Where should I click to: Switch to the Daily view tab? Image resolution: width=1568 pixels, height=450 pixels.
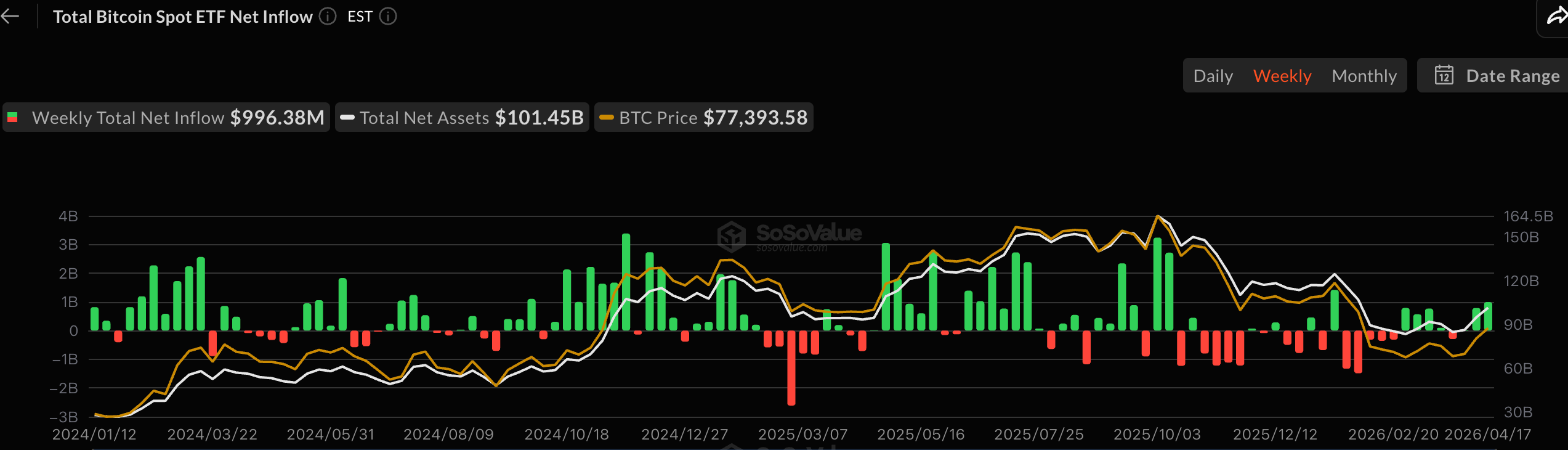click(1213, 76)
